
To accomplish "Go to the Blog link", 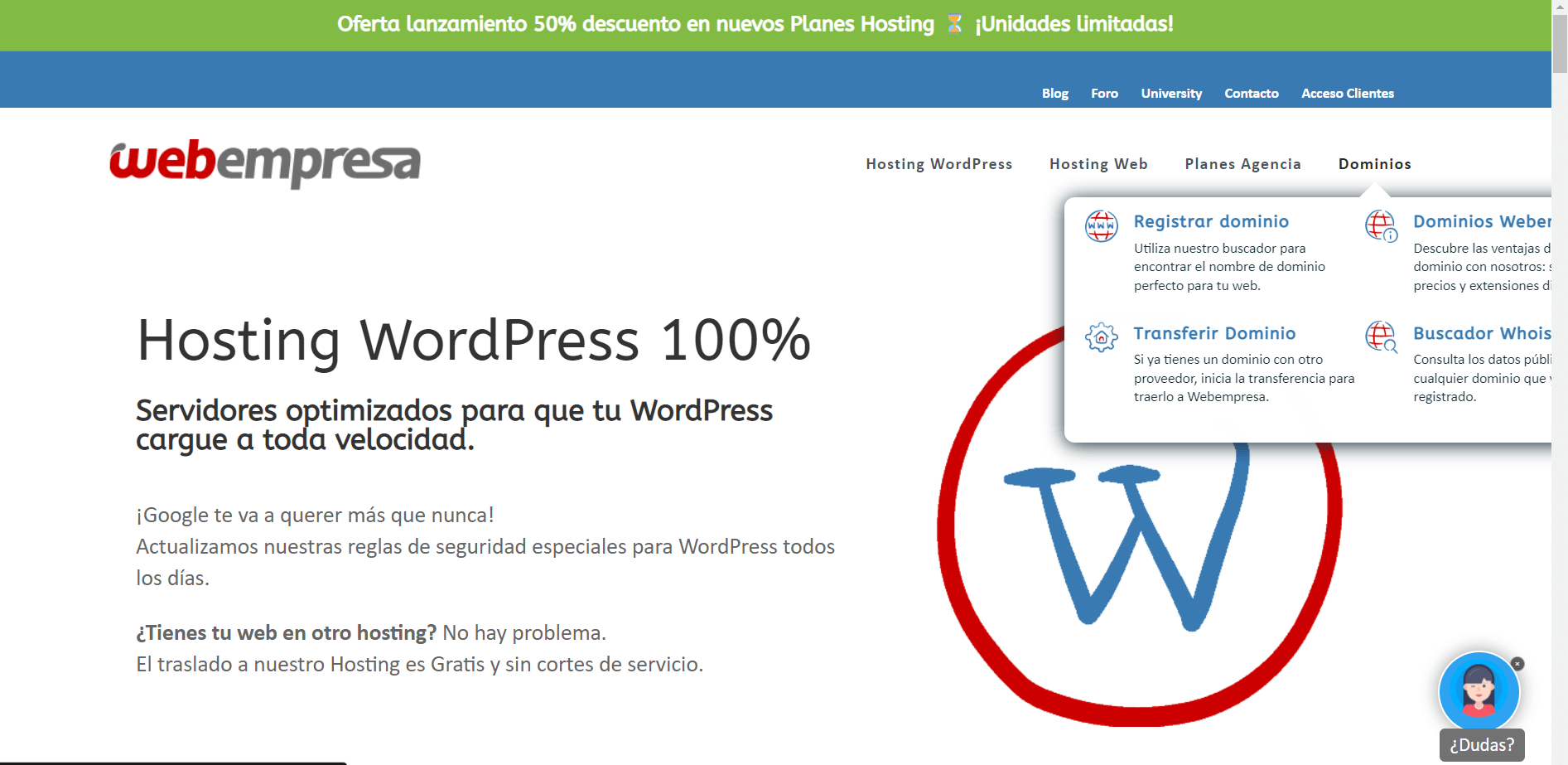I will point(1055,94).
